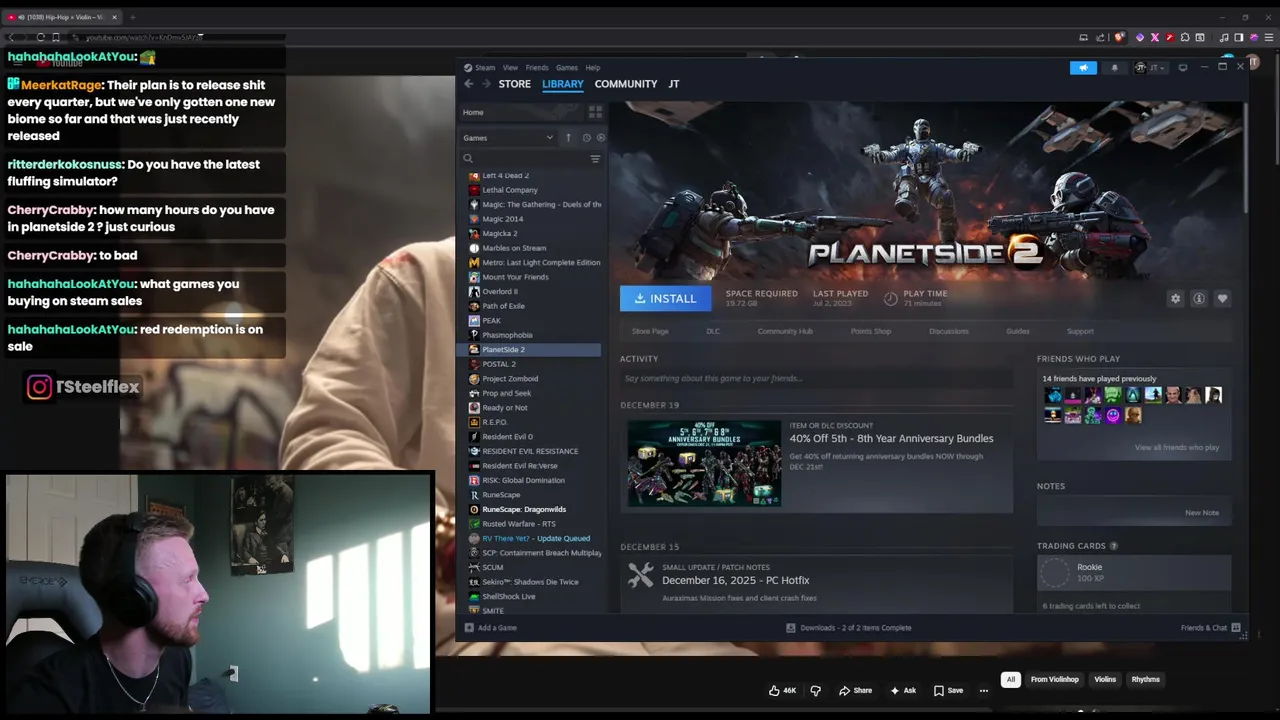Select the 'Rhythms' YouTube chip
The width and height of the screenshot is (1280, 720).
click(x=1146, y=679)
